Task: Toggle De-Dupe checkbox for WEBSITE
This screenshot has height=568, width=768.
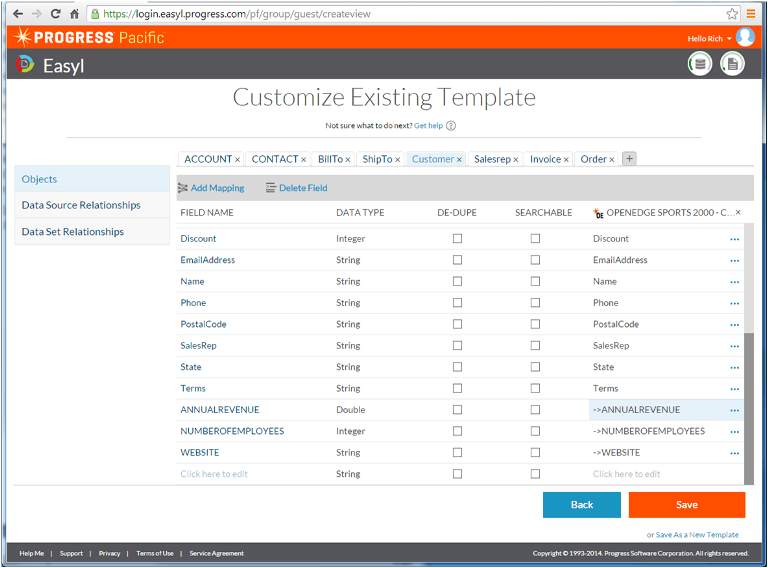Action: pos(457,453)
